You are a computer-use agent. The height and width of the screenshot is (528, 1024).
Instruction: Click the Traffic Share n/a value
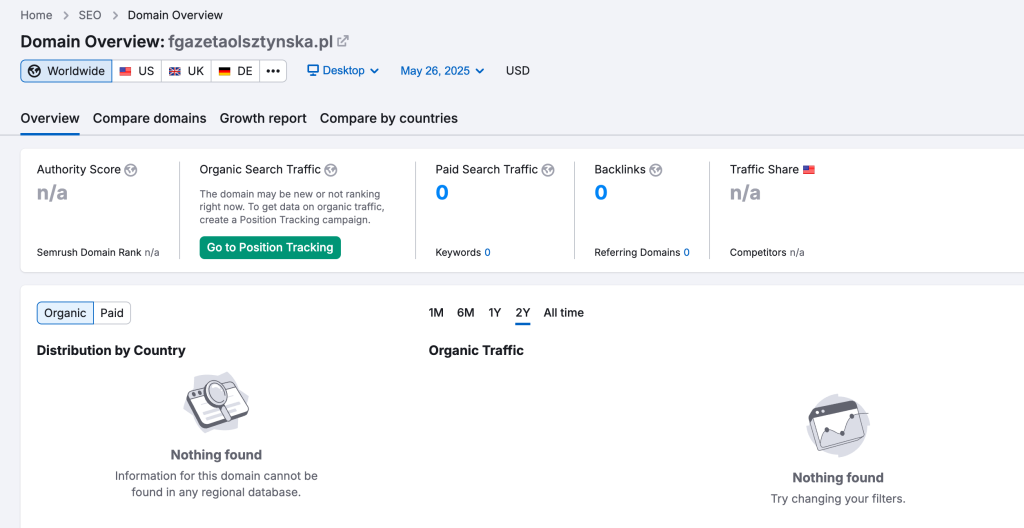click(745, 193)
